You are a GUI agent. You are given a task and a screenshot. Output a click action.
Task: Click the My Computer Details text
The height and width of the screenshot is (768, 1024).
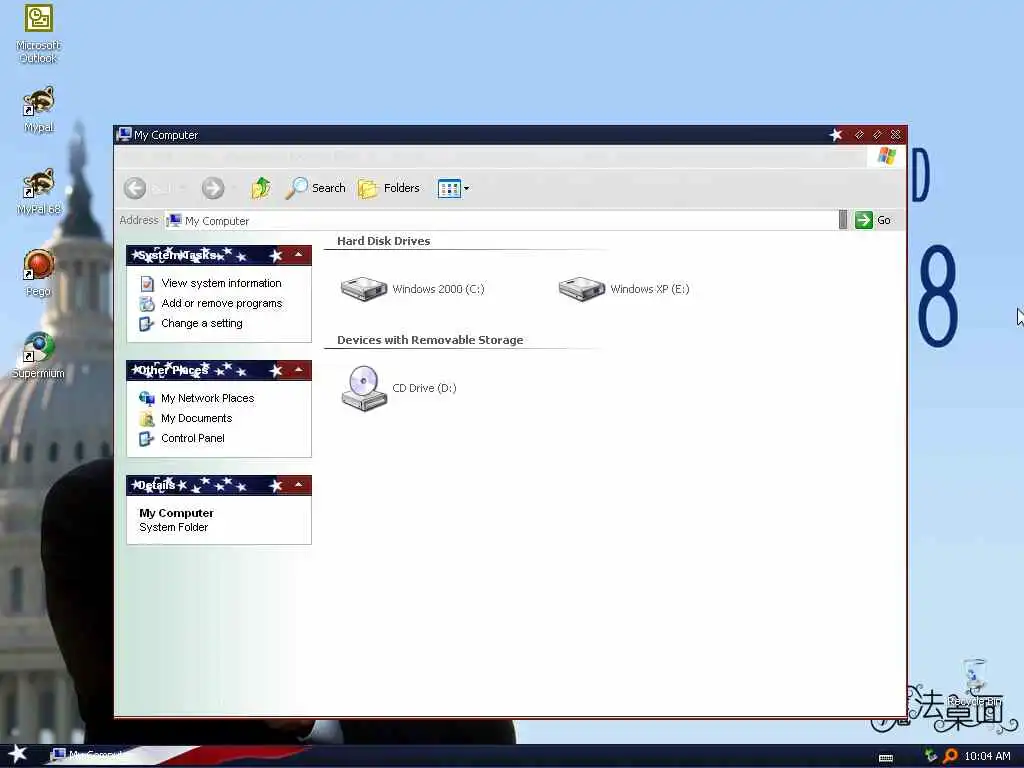click(176, 513)
